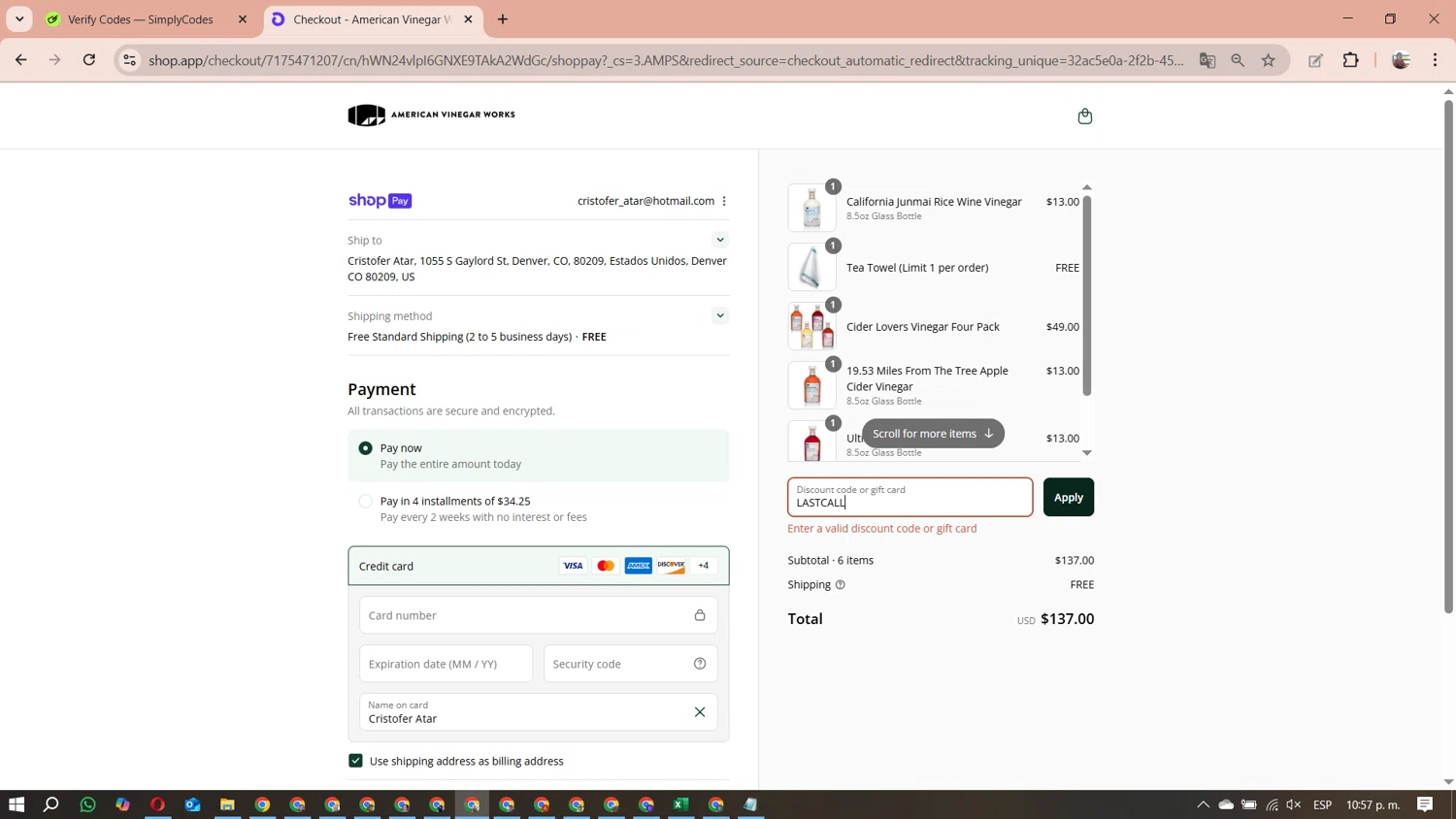
Task: Close the Verify Codes tab
Action: point(243,19)
